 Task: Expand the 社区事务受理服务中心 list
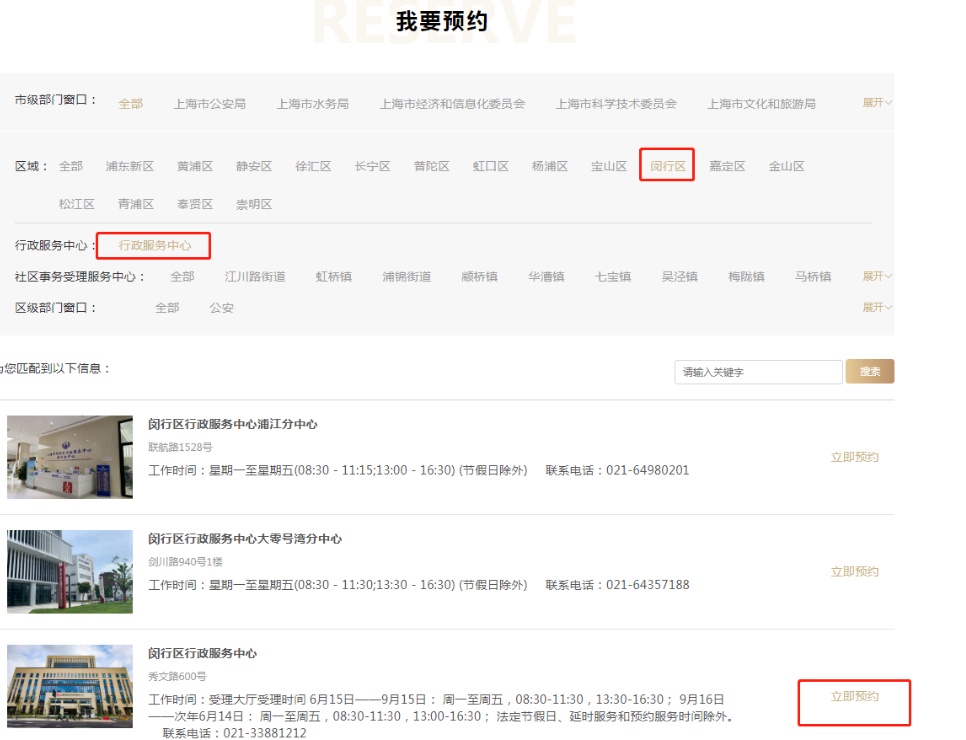[877, 276]
